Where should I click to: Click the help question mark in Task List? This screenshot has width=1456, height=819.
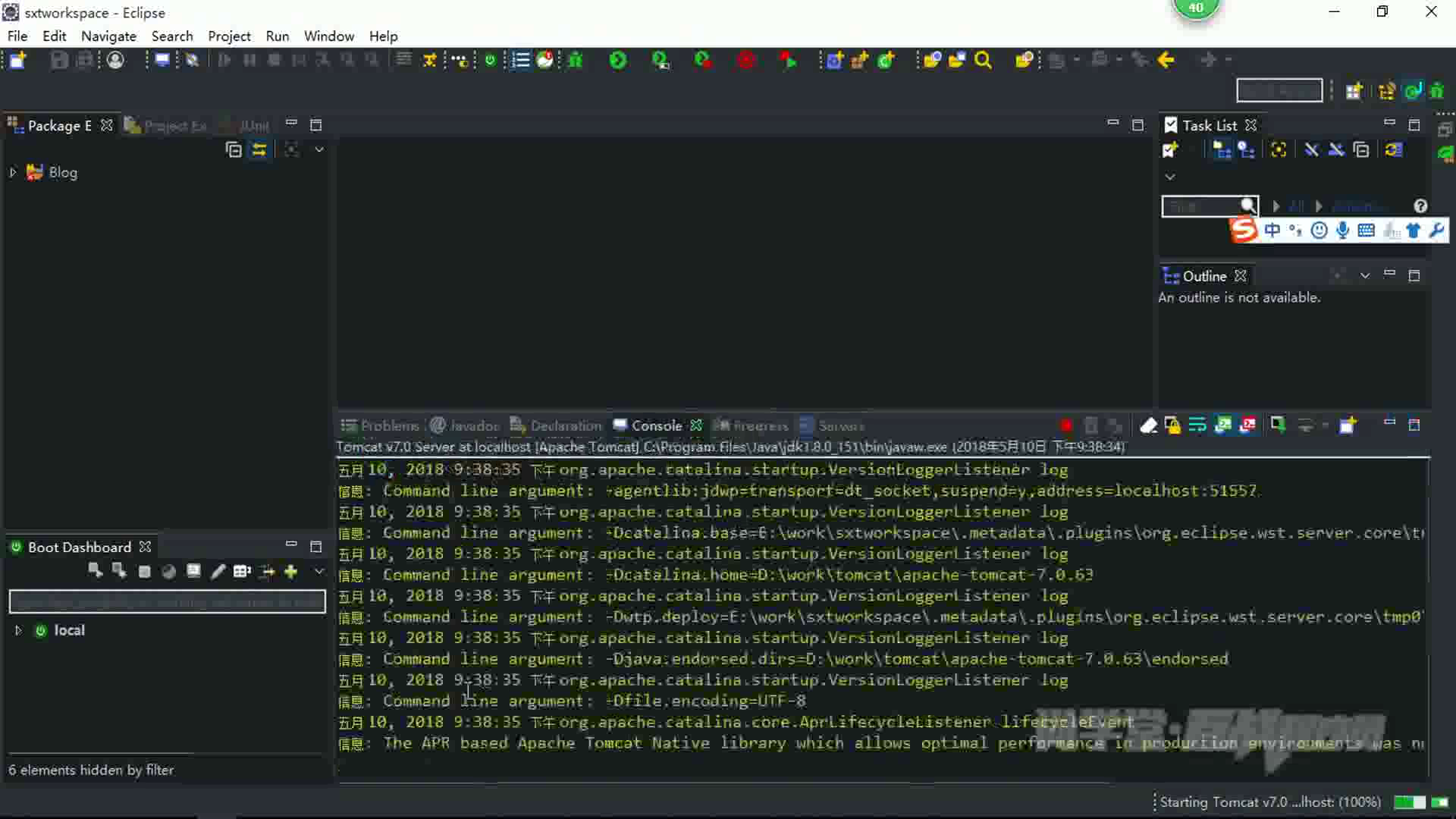(x=1420, y=206)
